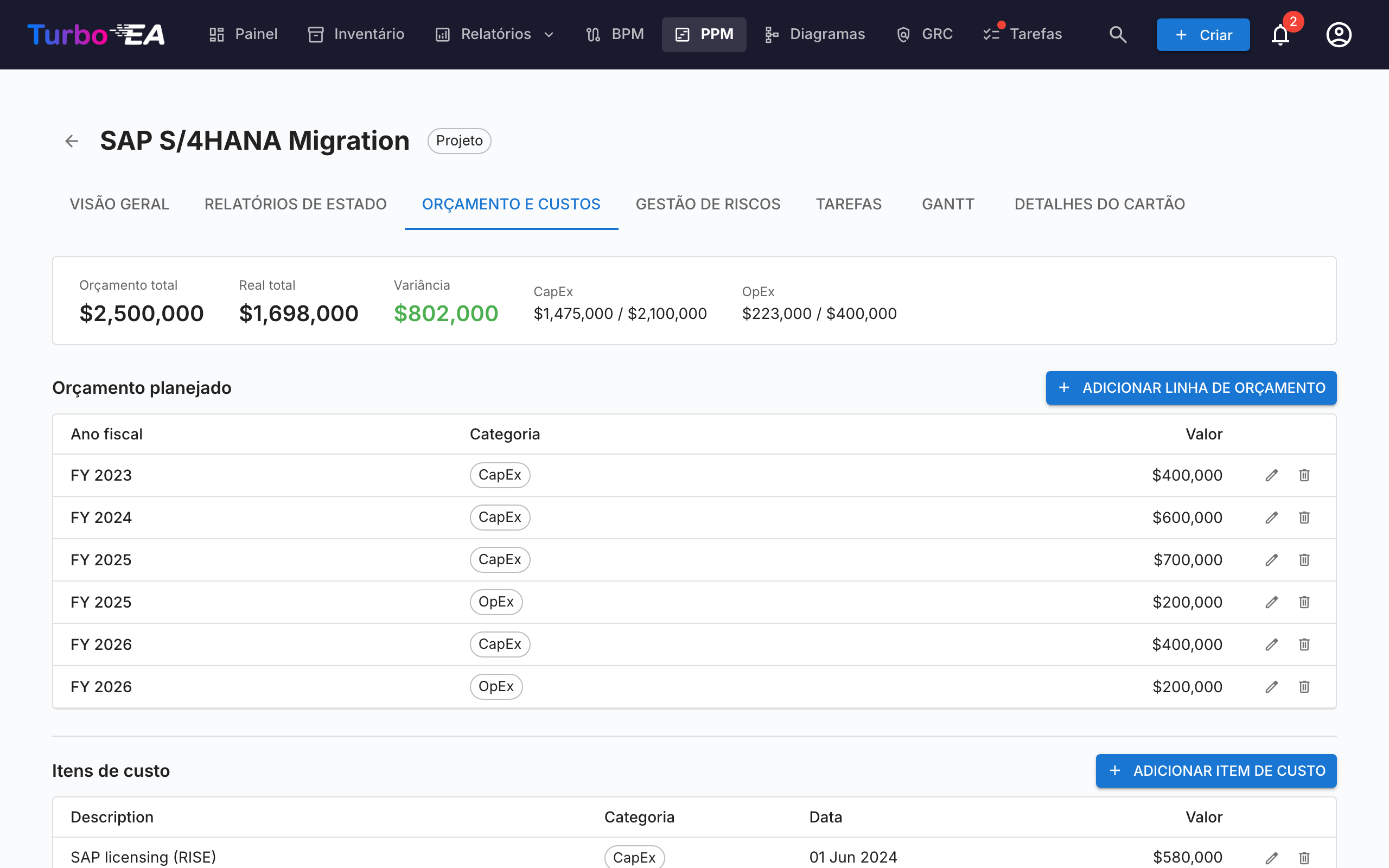Click the Orçamento planejado section heading
The width and height of the screenshot is (1389, 868).
[142, 388]
